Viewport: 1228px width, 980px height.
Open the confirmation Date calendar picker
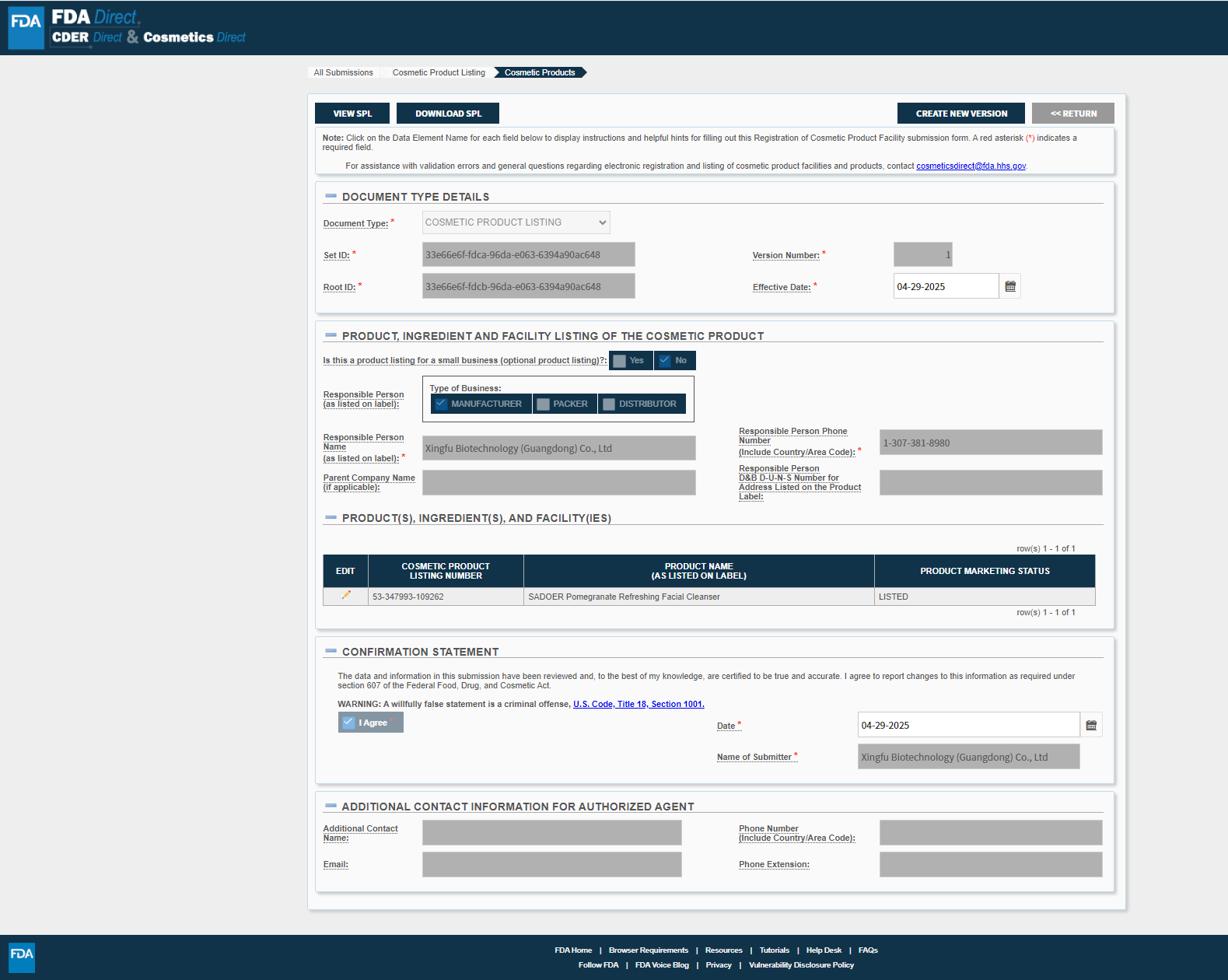click(x=1091, y=725)
